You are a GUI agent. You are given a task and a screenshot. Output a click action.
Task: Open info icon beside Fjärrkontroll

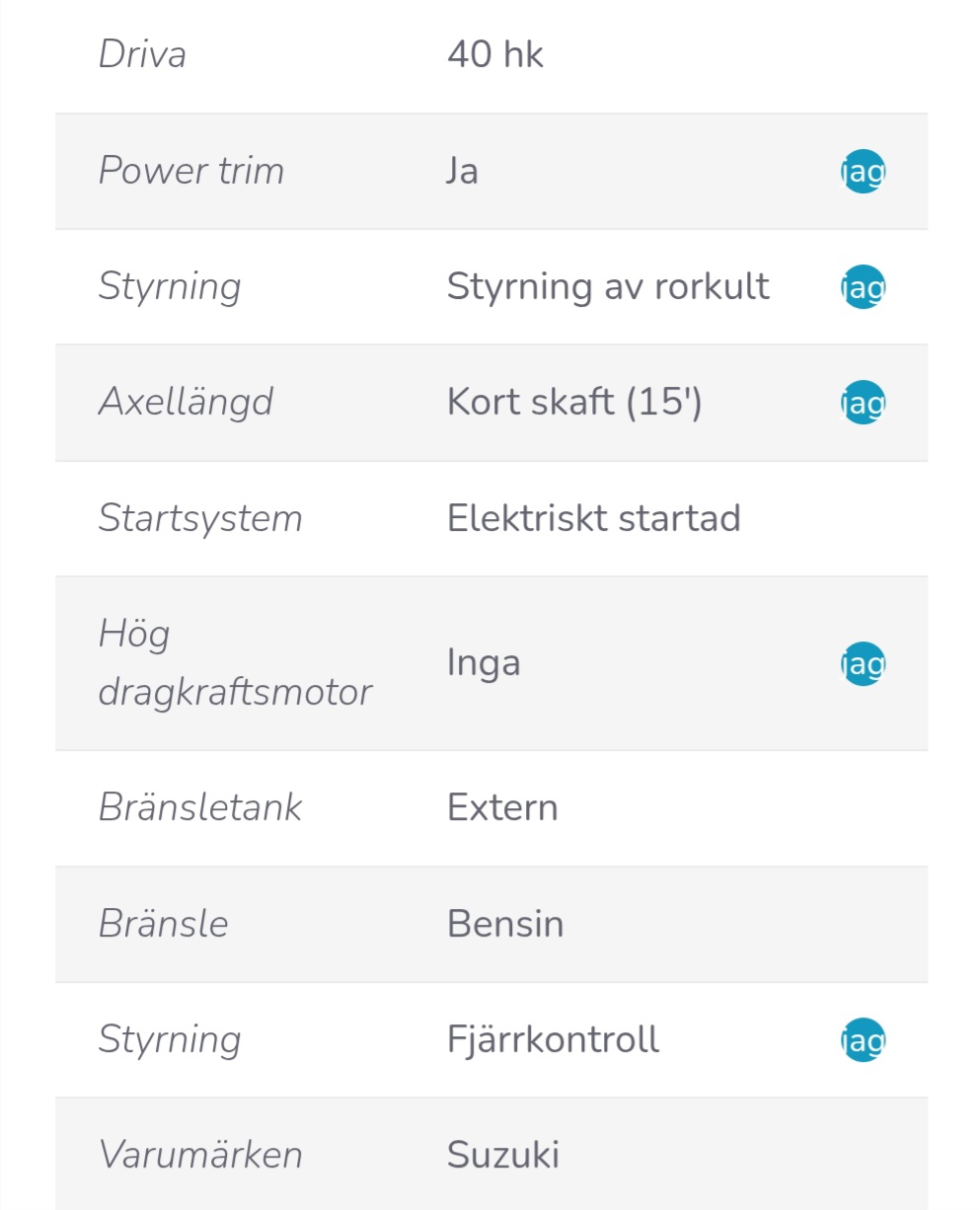[x=863, y=1040]
